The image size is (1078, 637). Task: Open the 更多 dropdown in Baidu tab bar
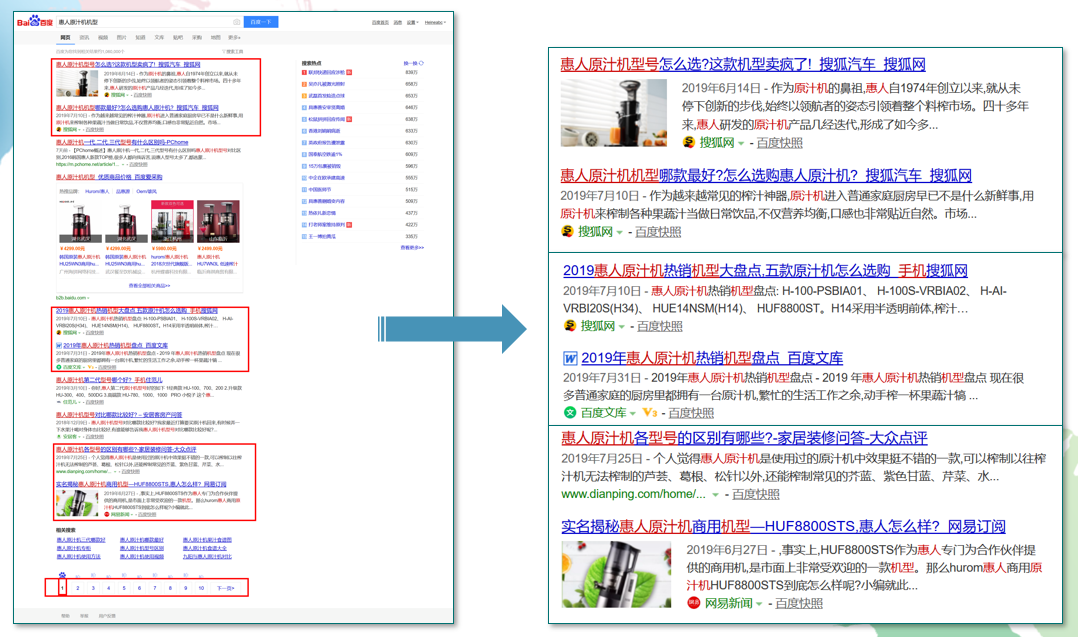234,38
